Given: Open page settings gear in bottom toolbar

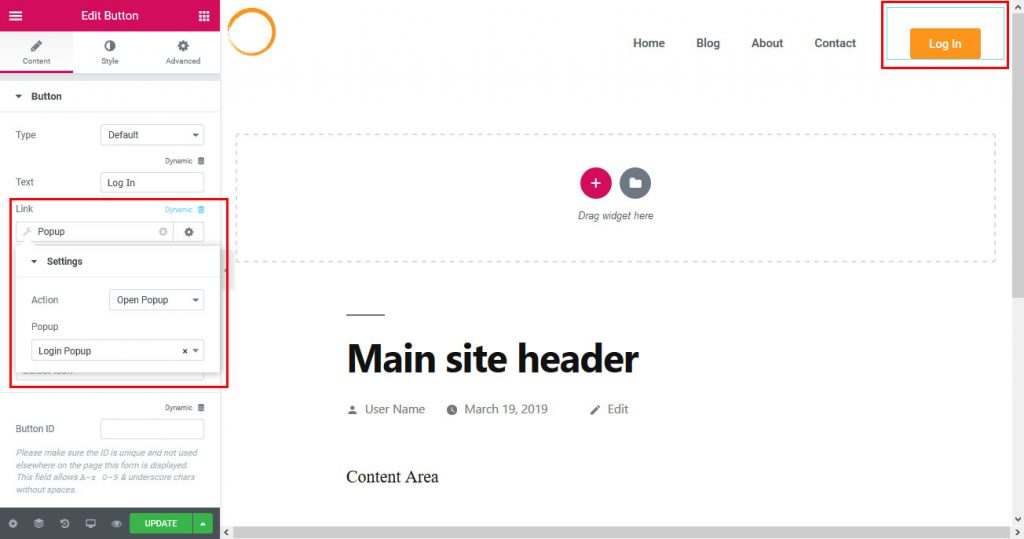Looking at the screenshot, I should tap(13, 524).
